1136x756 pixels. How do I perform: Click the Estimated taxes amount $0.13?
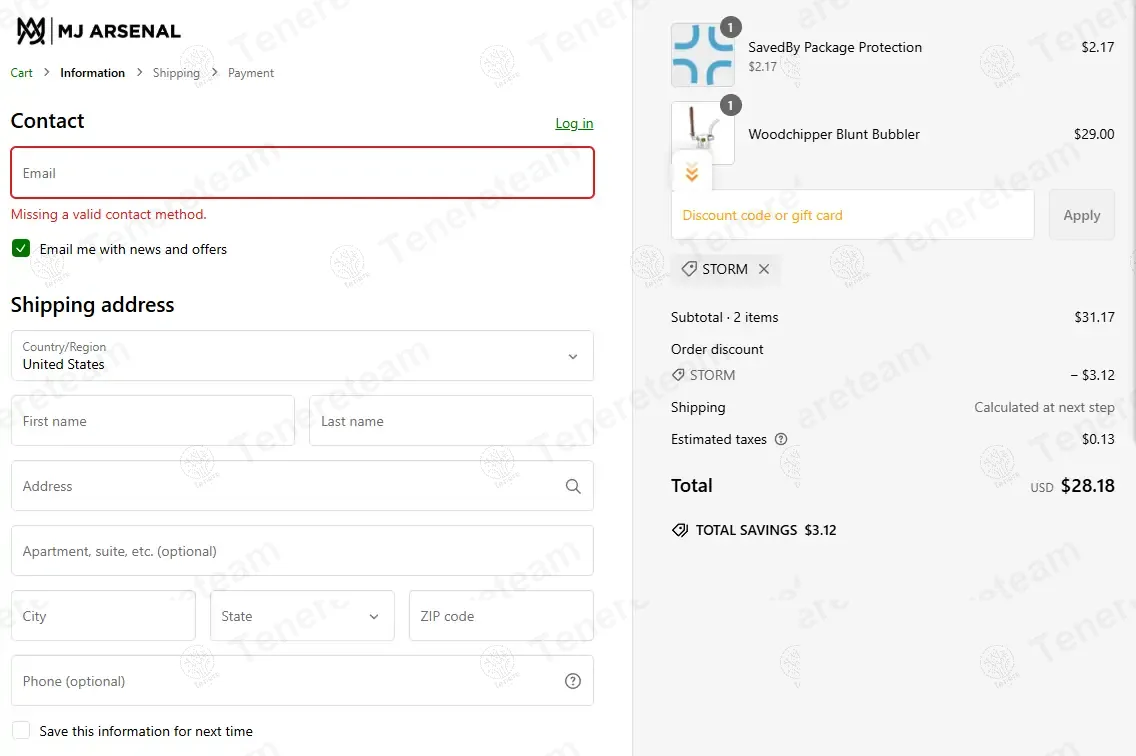click(x=1098, y=439)
